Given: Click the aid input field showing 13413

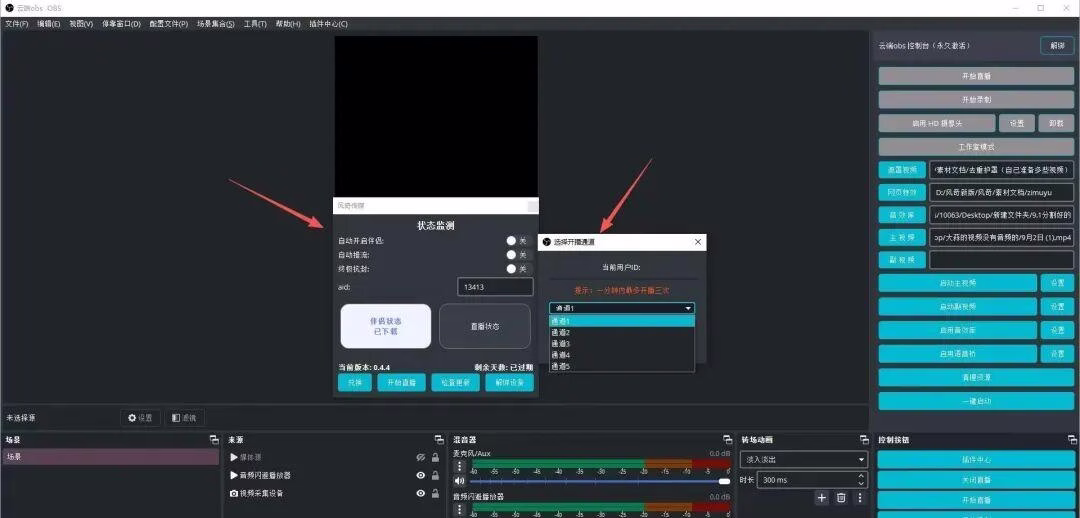Looking at the screenshot, I should [495, 287].
